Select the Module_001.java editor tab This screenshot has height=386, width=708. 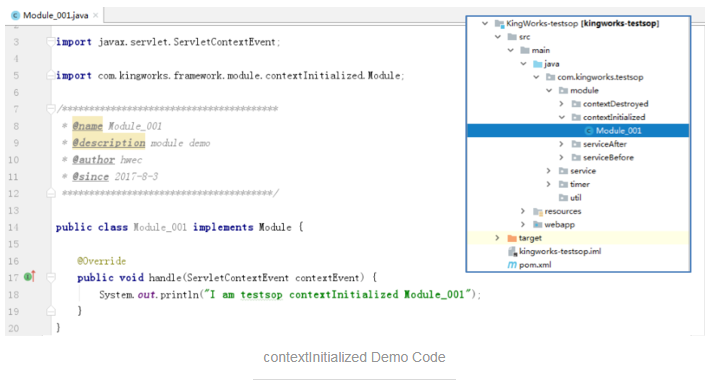[54, 15]
